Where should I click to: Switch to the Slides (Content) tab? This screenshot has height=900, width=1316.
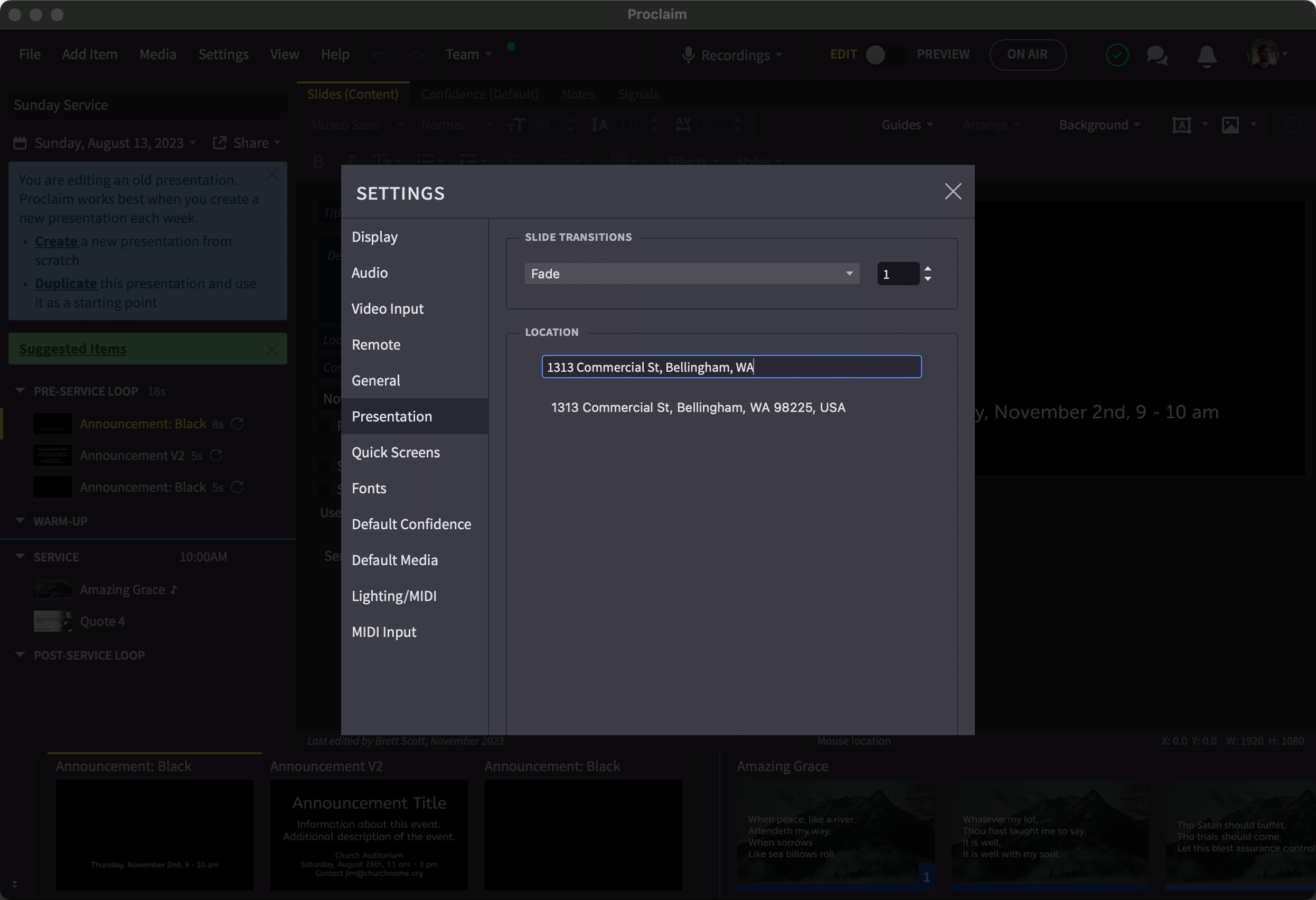[353, 94]
